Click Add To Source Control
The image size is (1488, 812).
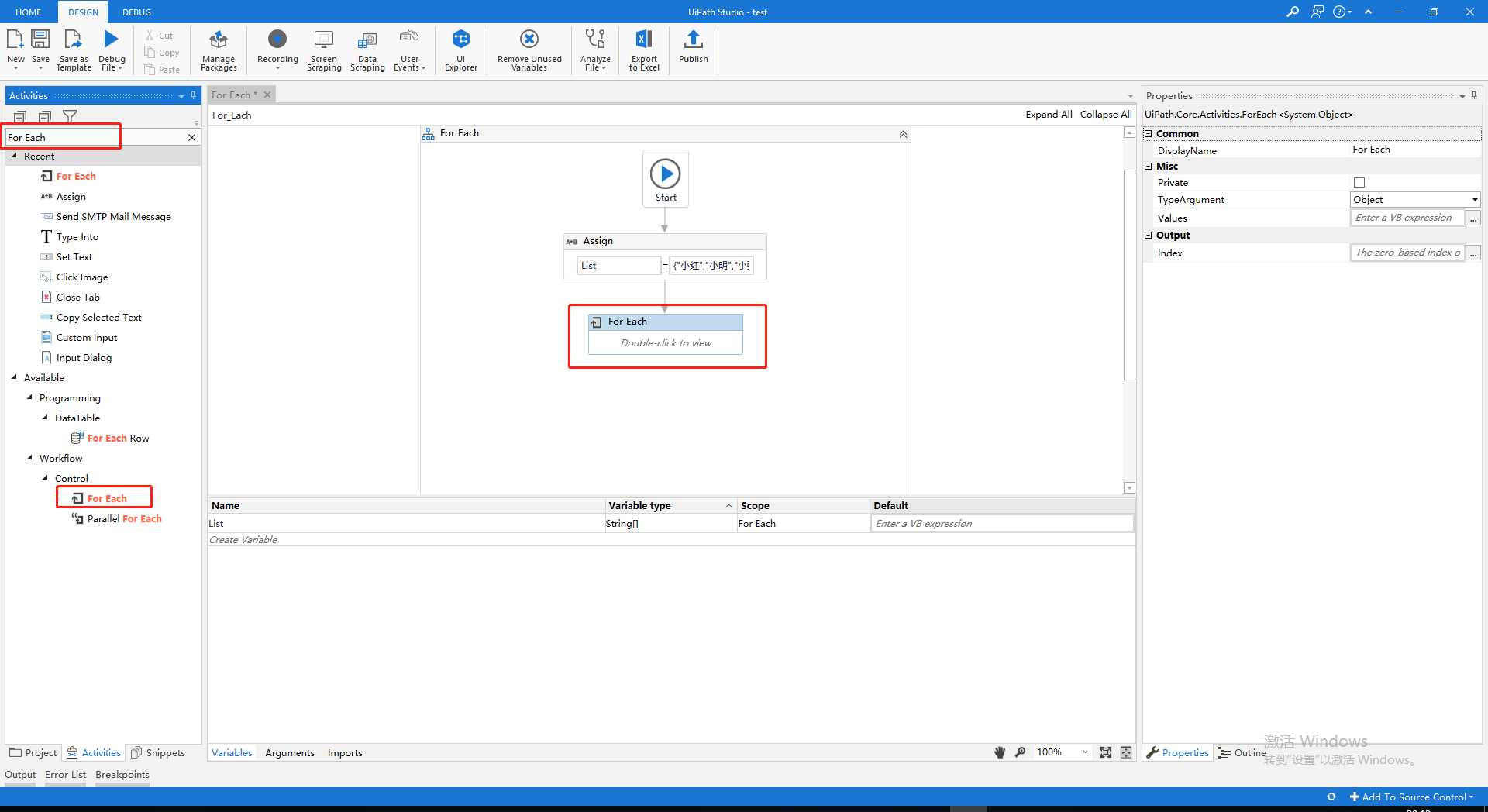[1411, 797]
